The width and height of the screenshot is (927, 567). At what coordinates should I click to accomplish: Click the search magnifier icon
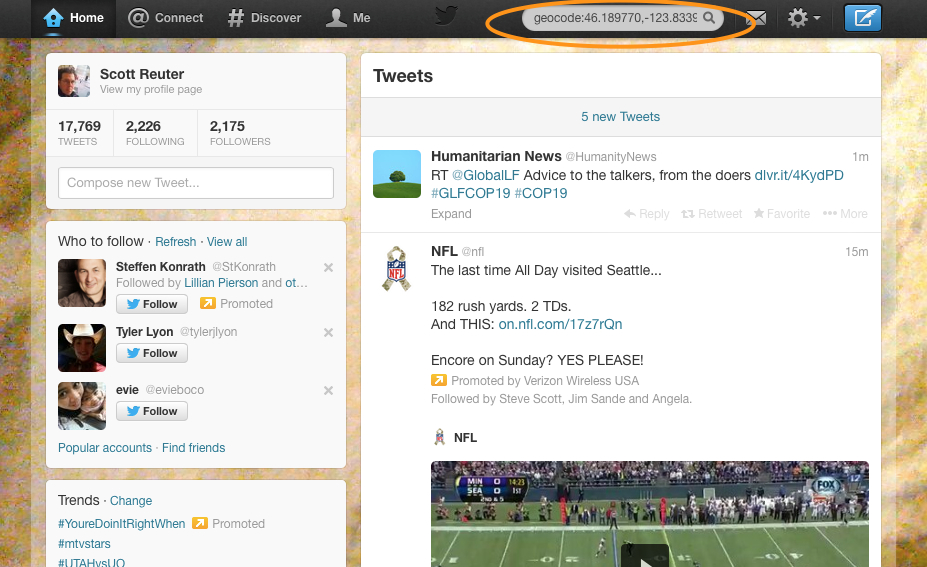coord(709,18)
